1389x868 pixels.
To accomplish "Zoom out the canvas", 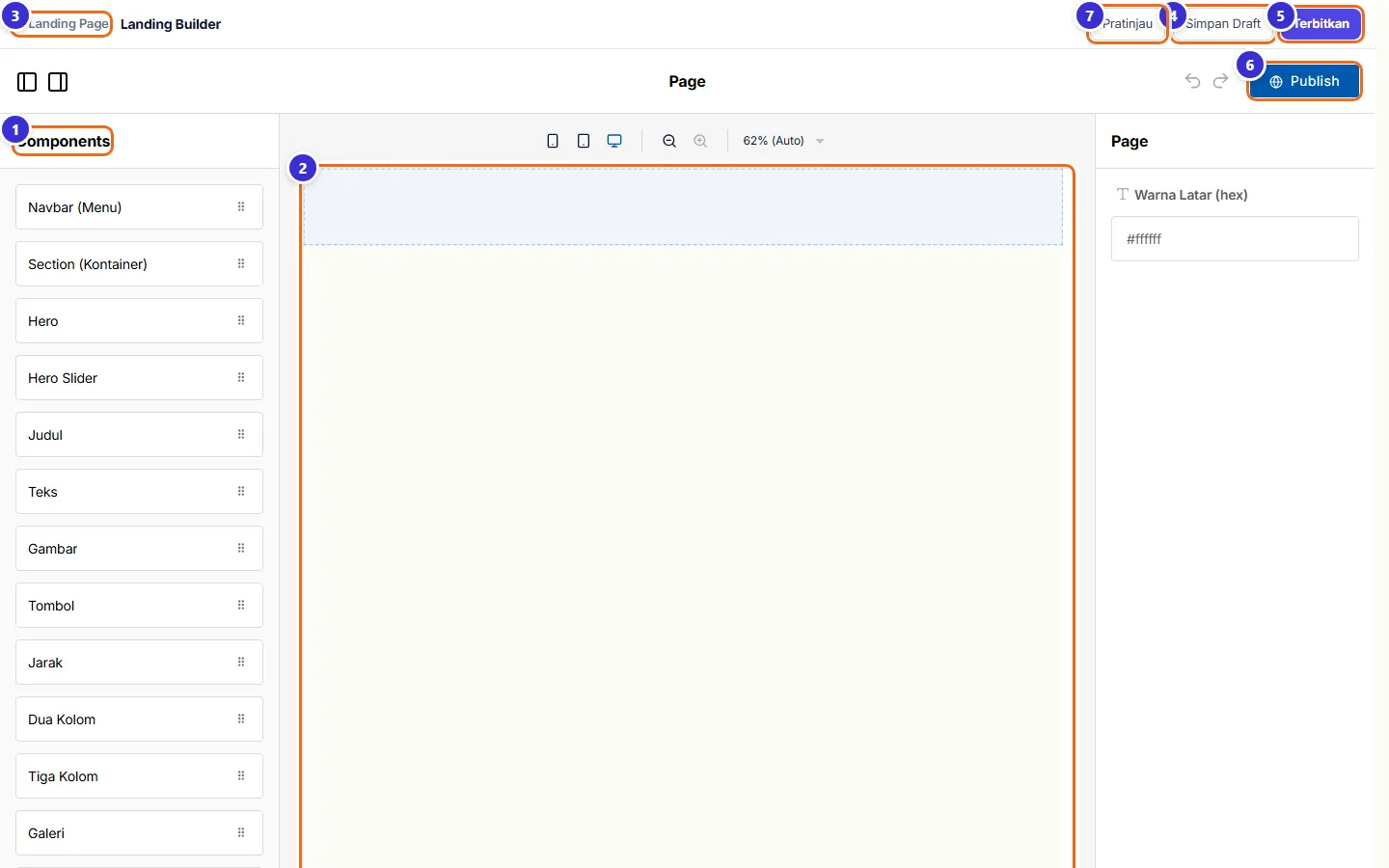I will [669, 141].
